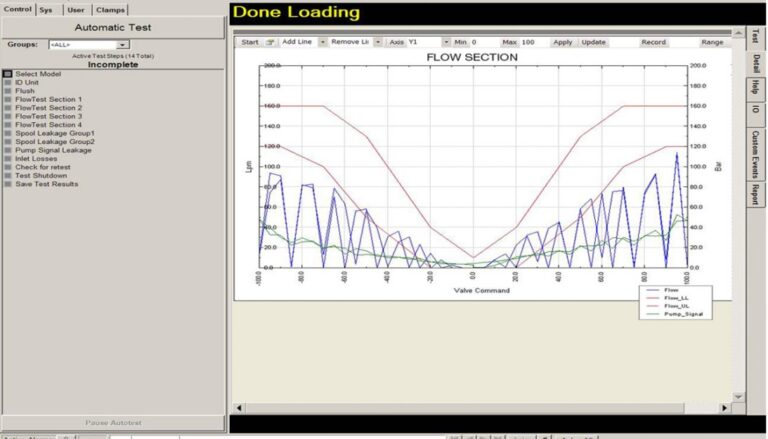The image size is (768, 439).
Task: Toggle FlowTest Section 3 step indicator
Action: tap(7, 116)
